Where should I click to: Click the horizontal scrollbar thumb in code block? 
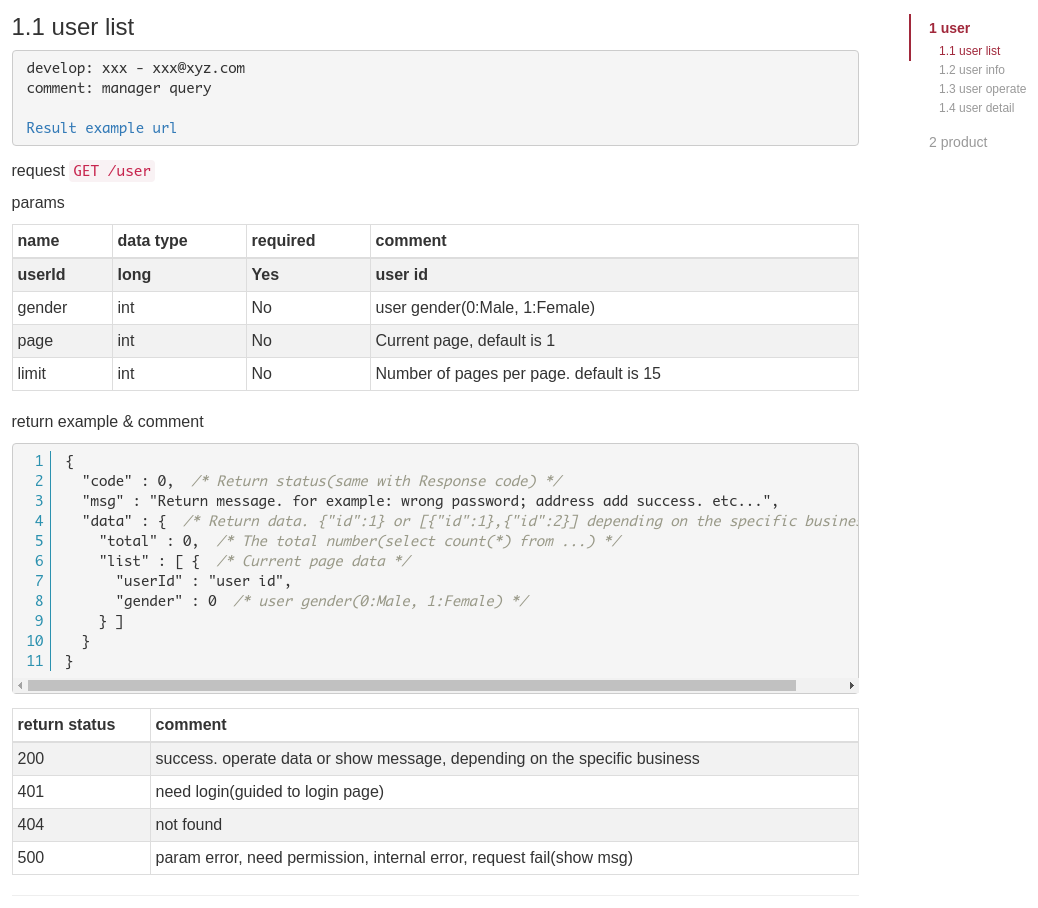pyautogui.click(x=412, y=686)
